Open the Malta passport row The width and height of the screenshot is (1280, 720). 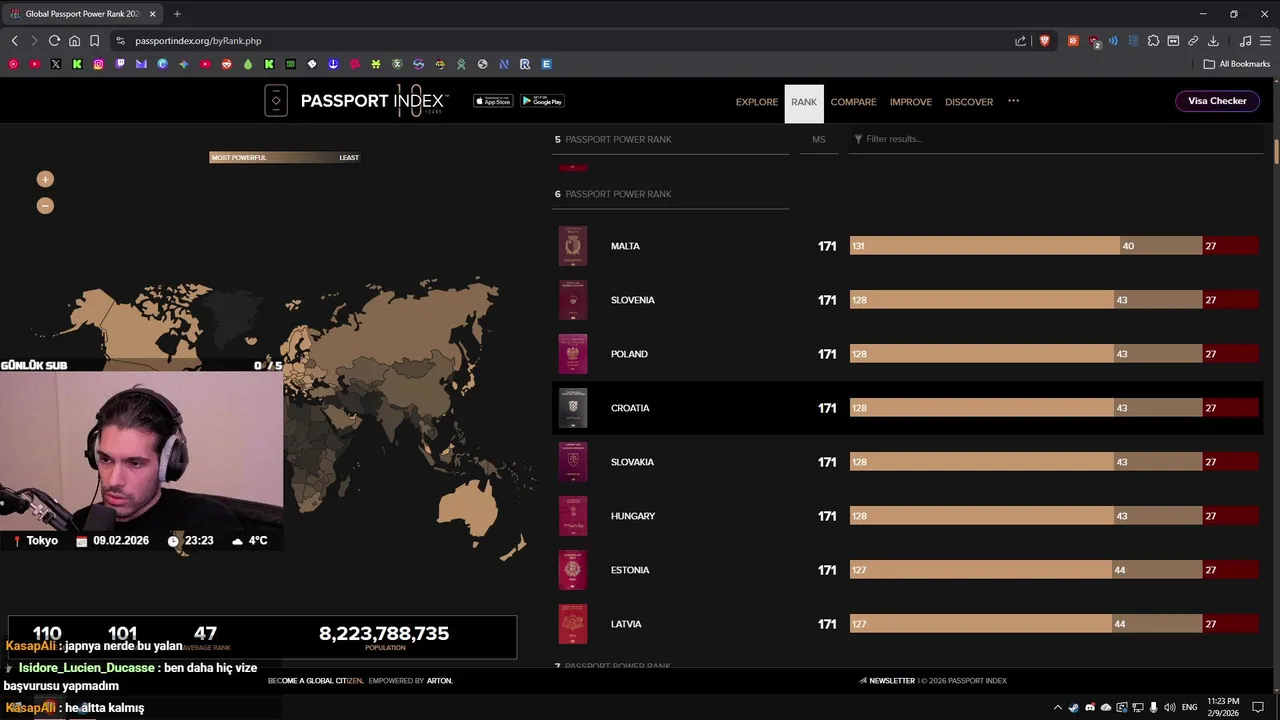(x=907, y=246)
